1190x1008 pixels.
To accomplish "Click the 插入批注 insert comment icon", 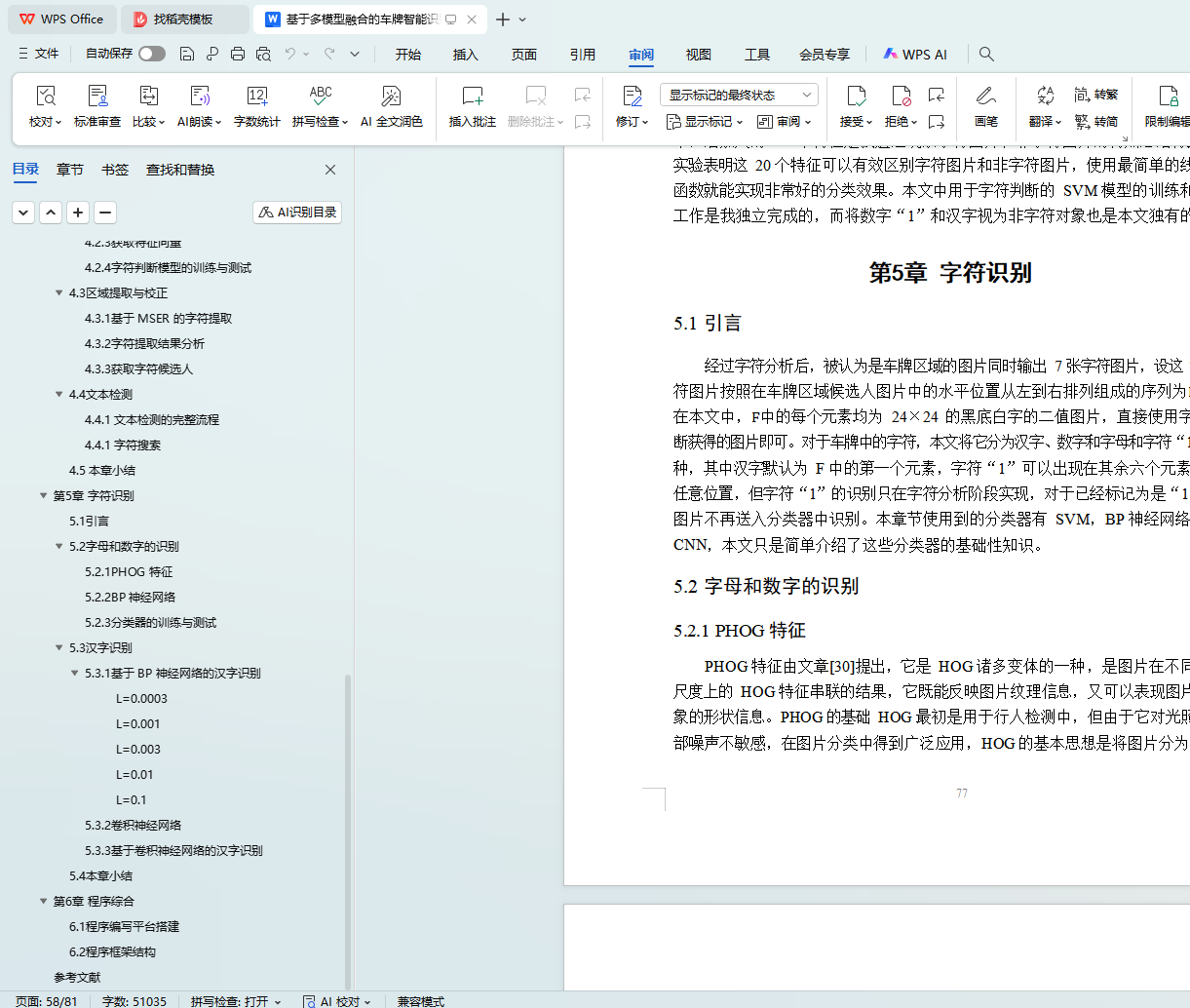I will click(x=473, y=97).
